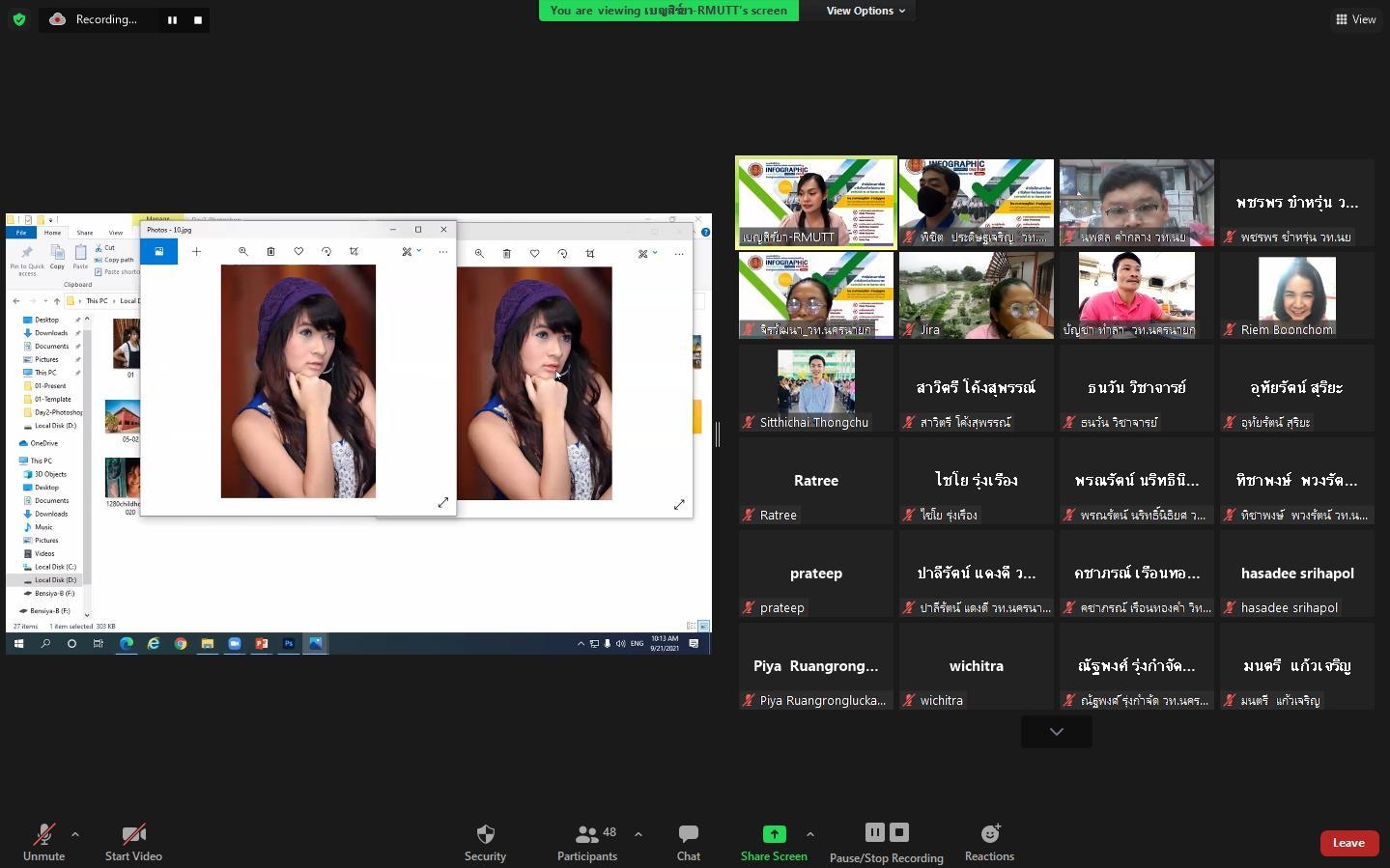Select the Jira participant video tile
Viewport: 1390px width, 868px height.
977,294
